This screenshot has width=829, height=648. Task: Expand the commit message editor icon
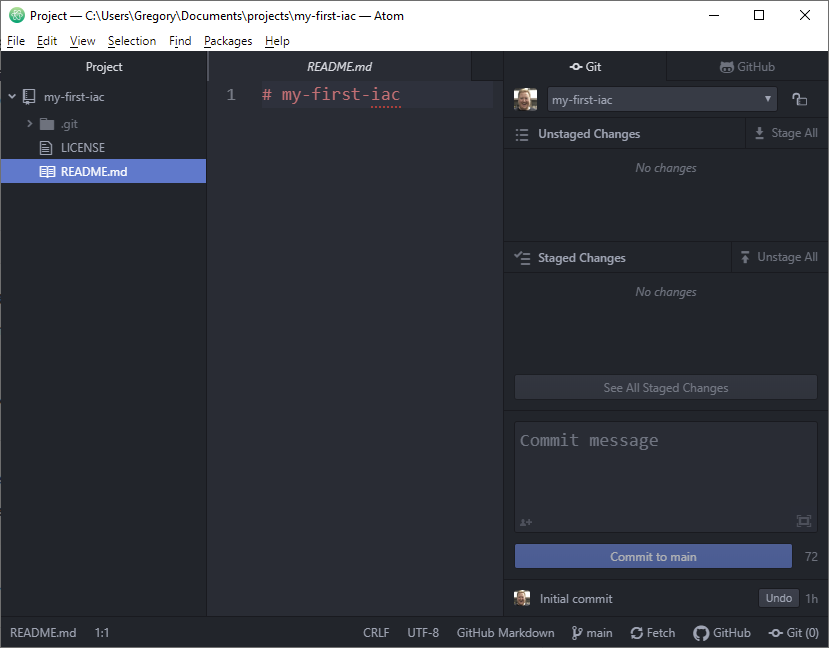804,521
